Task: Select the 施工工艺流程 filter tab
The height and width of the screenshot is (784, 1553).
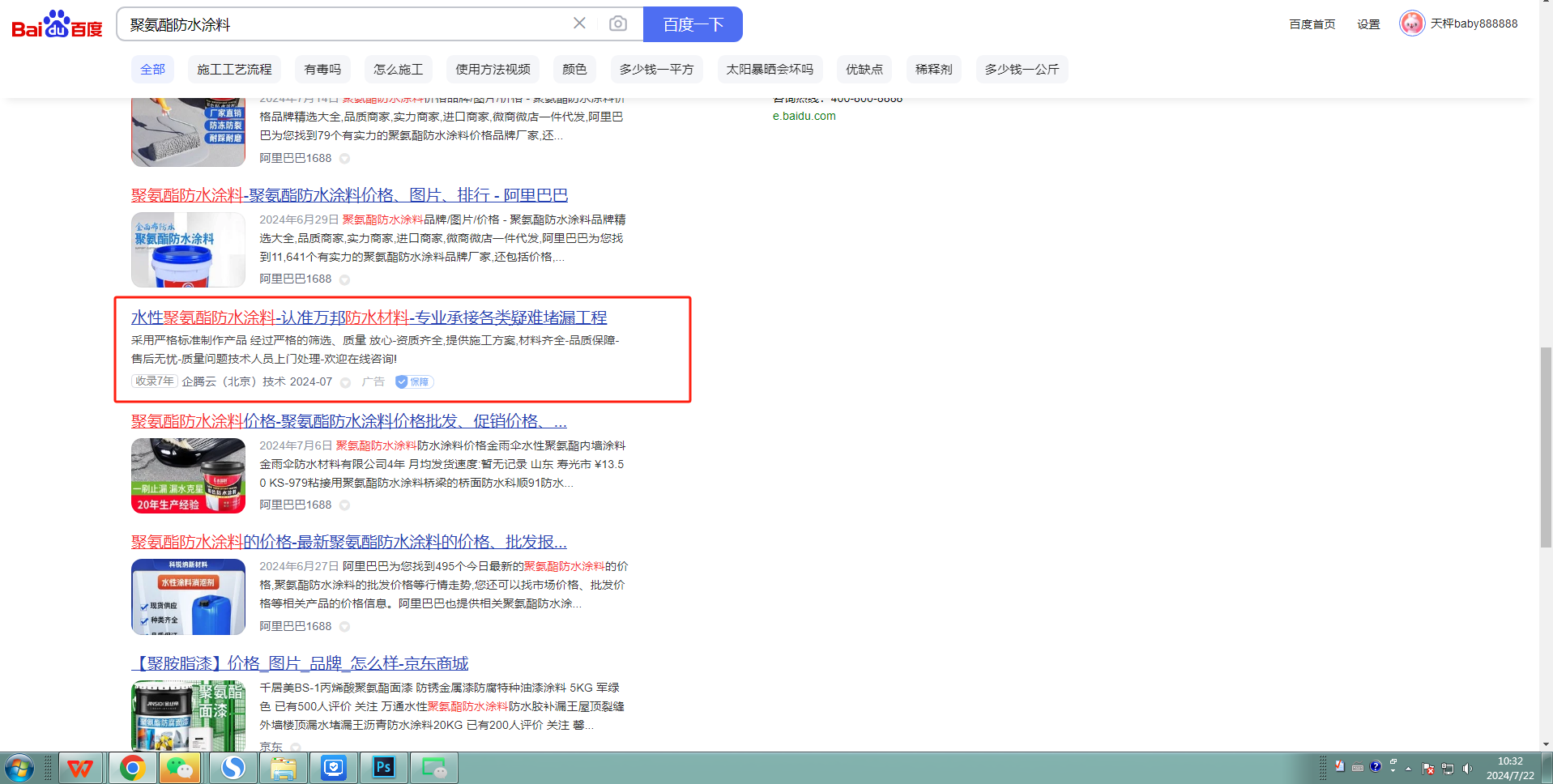Action: (x=234, y=70)
